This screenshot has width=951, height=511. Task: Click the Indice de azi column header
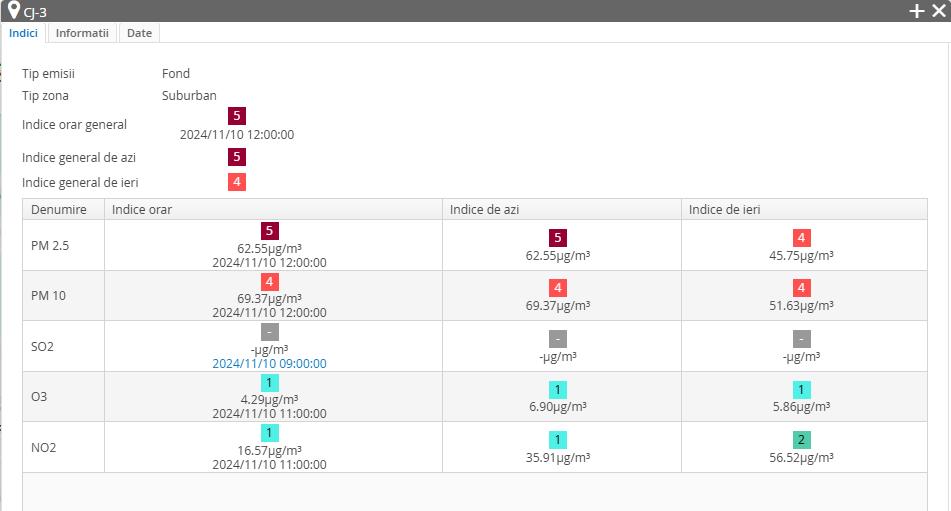[484, 209]
